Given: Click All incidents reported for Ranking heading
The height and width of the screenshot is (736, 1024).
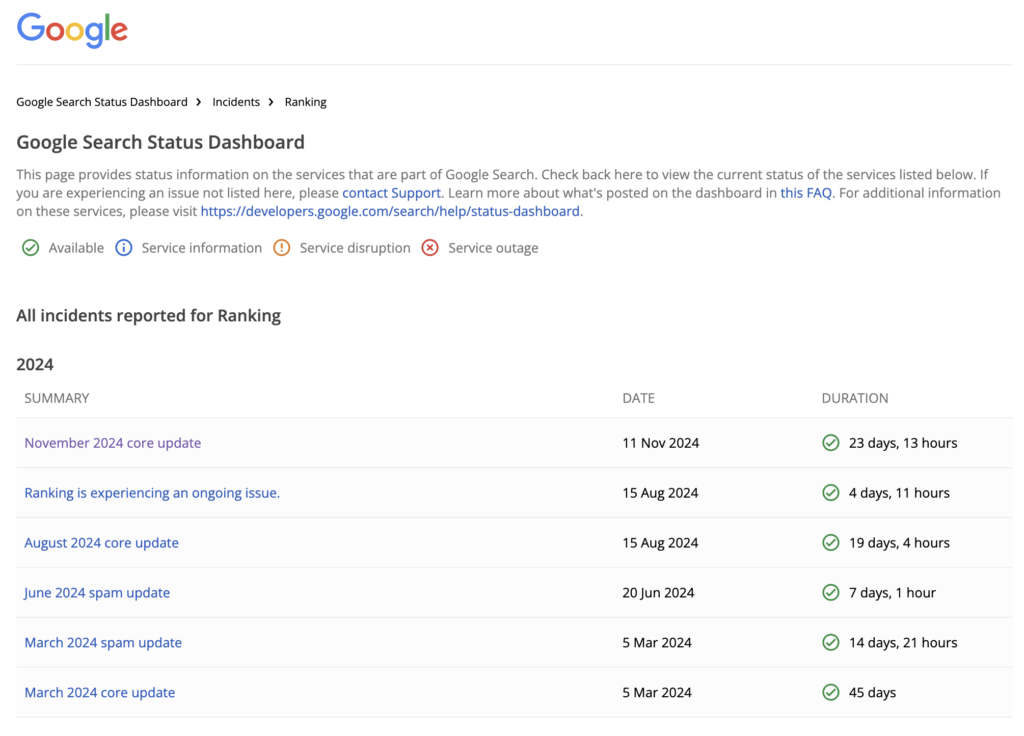Looking at the screenshot, I should pyautogui.click(x=149, y=315).
